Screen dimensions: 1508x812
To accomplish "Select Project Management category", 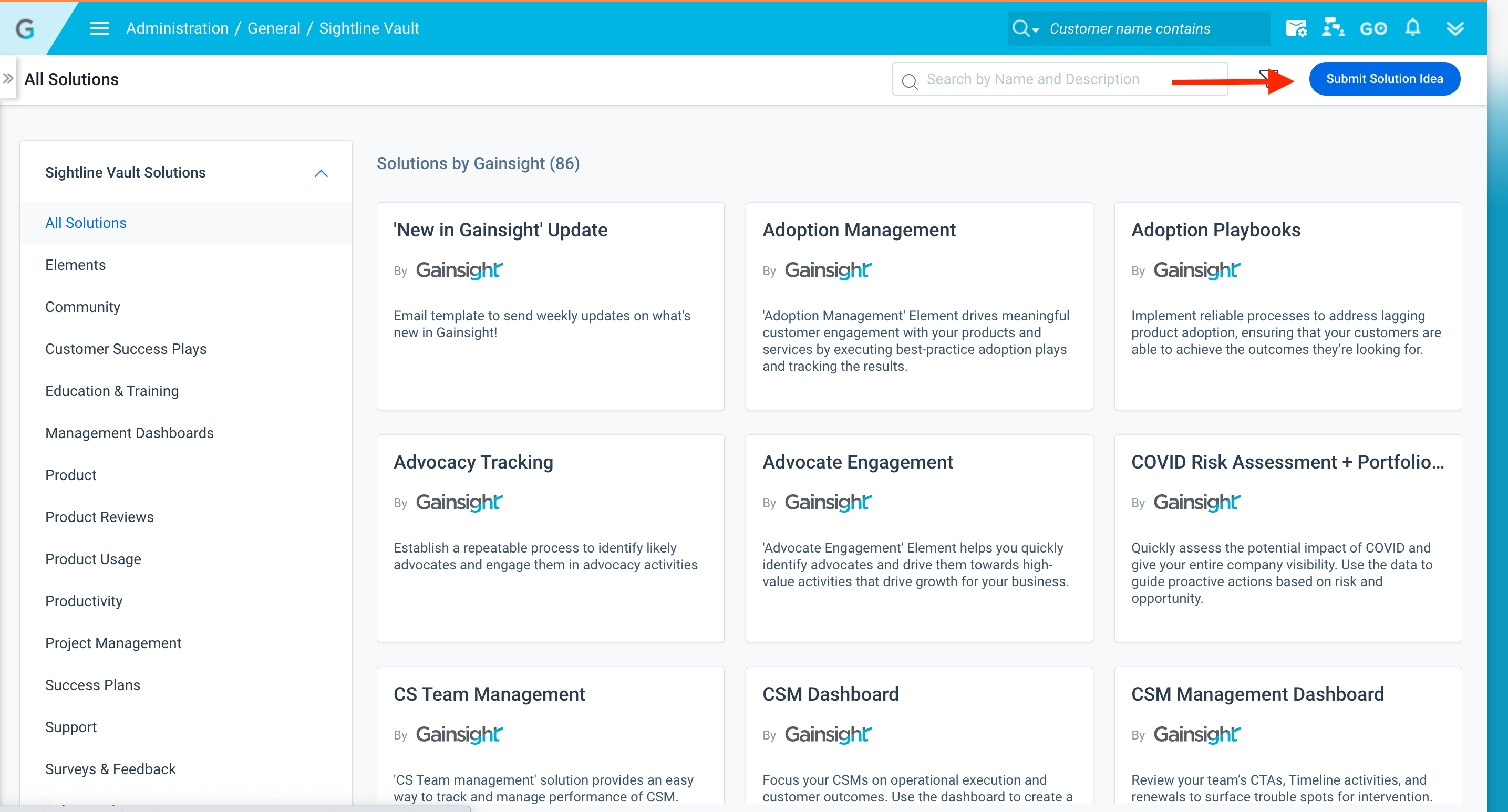I will (x=186, y=643).
